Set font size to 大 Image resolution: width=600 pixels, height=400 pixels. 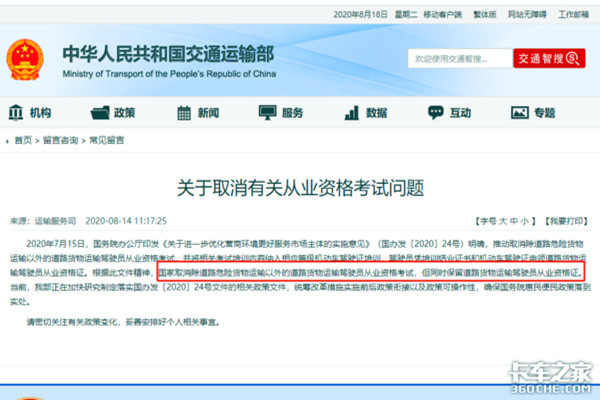point(502,220)
